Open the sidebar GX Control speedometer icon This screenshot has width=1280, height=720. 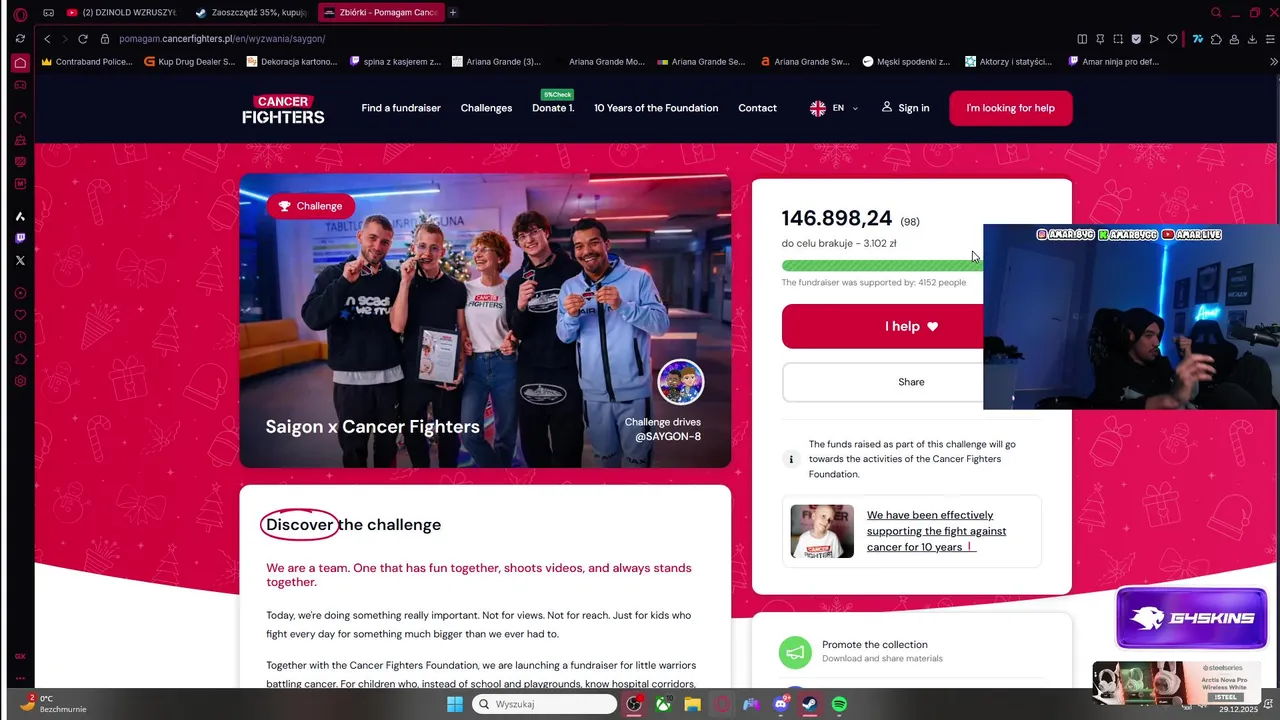click(20, 117)
